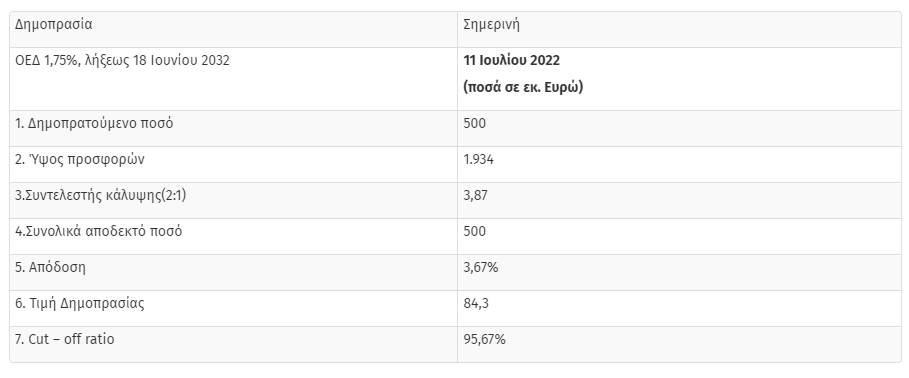Image resolution: width=909 pixels, height=378 pixels.
Task: Click the text (ποσά σε εκ. Ευρώ)
Action: 523,87
